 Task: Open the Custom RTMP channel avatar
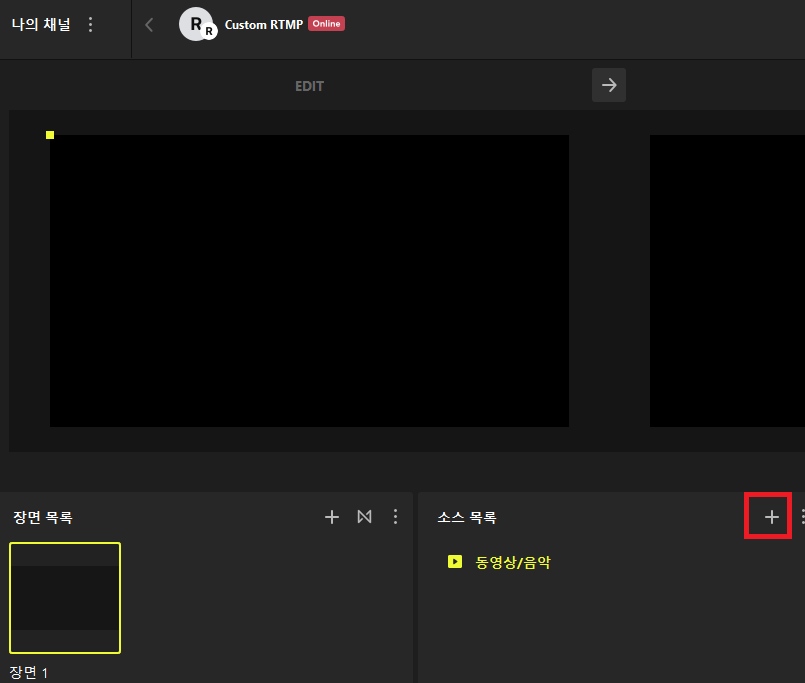[x=197, y=24]
